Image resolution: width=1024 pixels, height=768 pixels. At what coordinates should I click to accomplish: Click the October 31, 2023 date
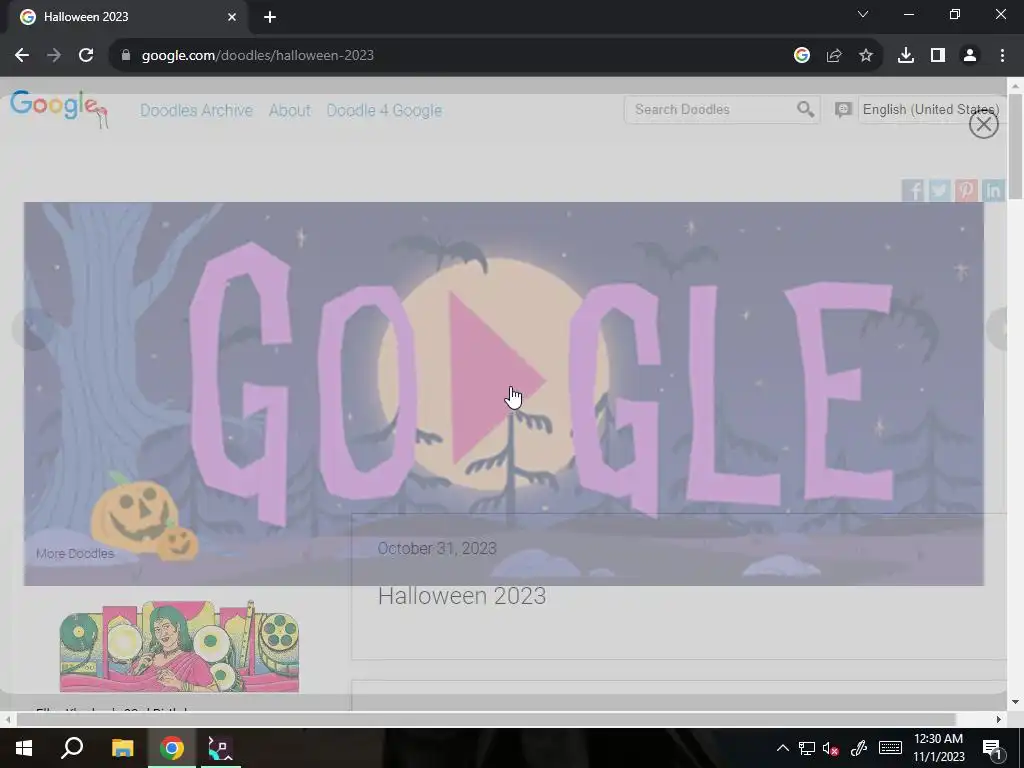click(x=437, y=549)
